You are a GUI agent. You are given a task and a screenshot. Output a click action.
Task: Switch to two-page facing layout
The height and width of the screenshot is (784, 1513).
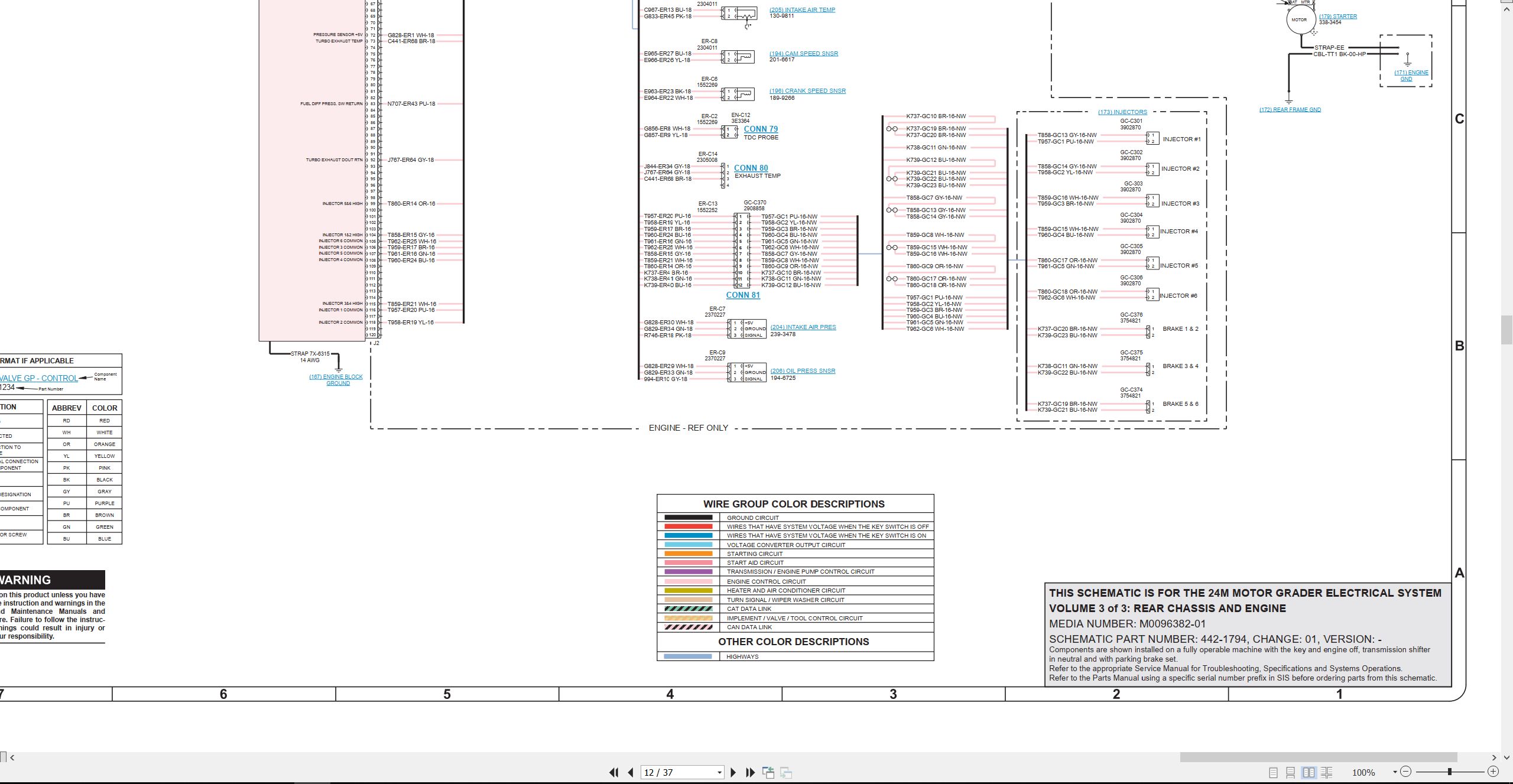click(x=1309, y=772)
